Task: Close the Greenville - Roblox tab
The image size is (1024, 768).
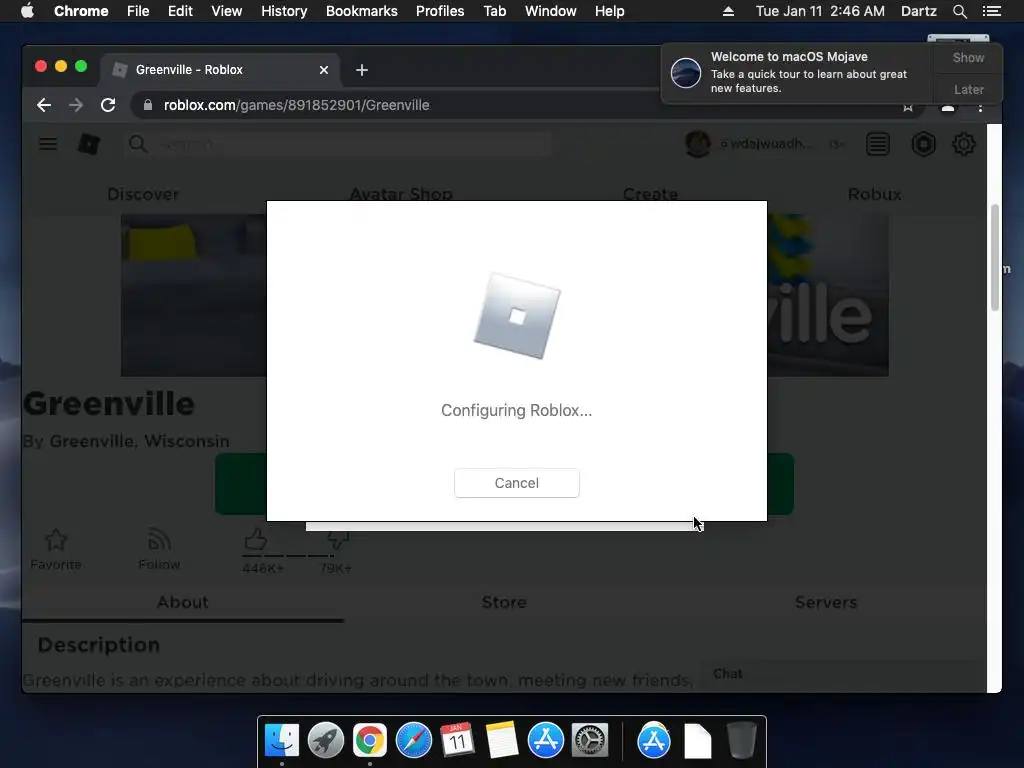Action: pos(324,70)
